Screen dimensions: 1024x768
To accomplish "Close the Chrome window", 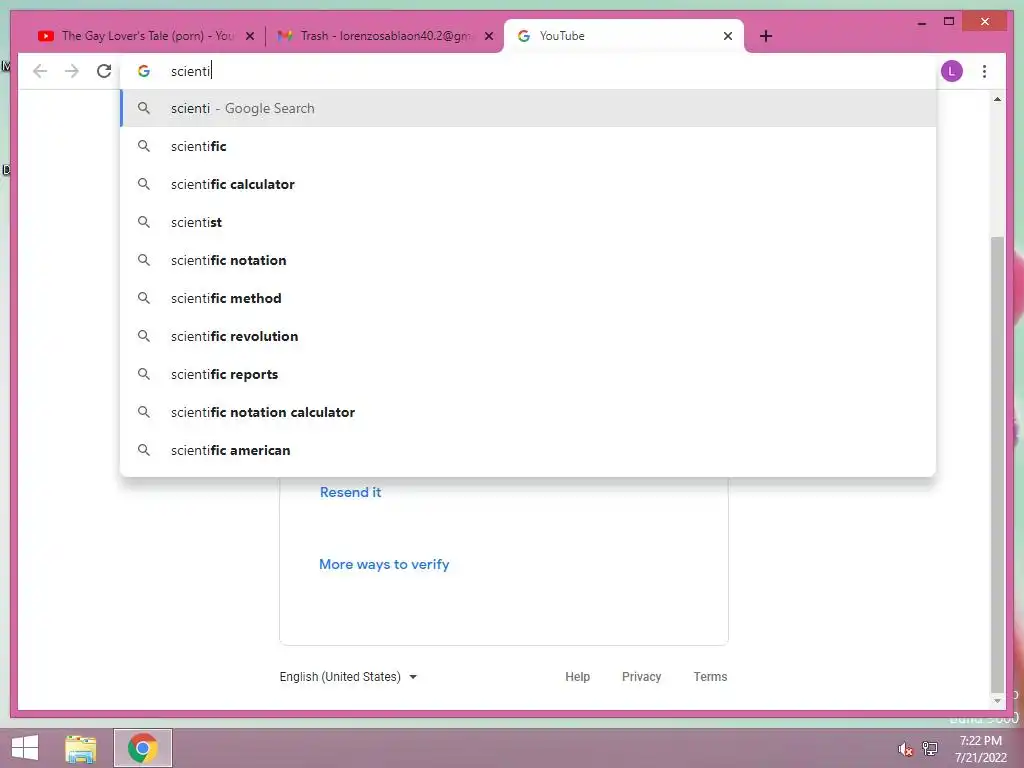I will tap(985, 22).
